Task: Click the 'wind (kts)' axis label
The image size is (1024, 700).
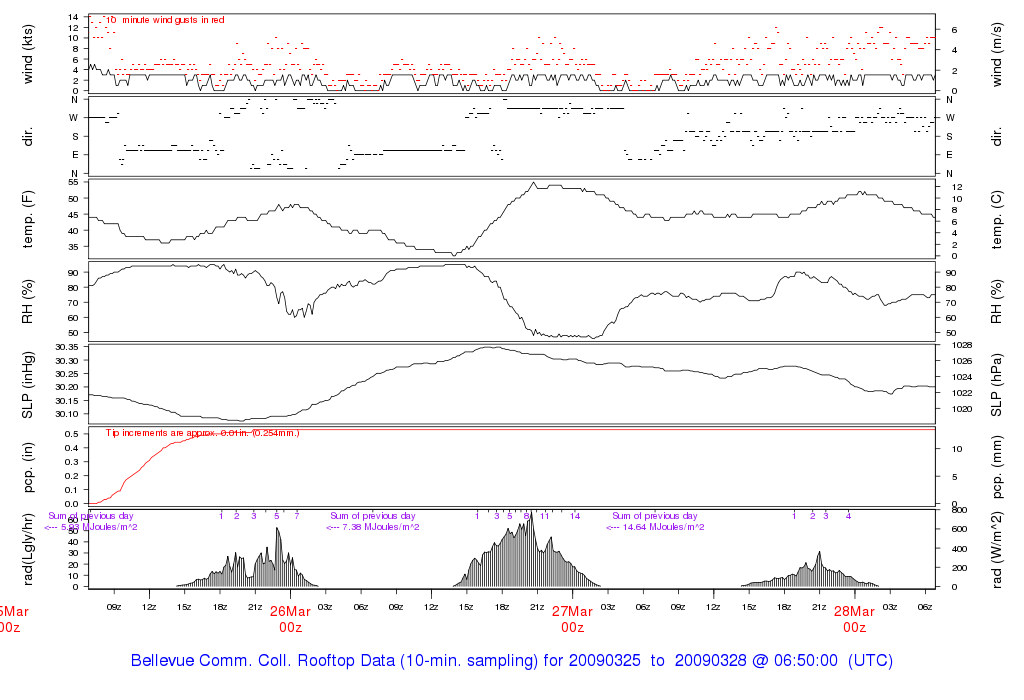Action: click(x=28, y=54)
